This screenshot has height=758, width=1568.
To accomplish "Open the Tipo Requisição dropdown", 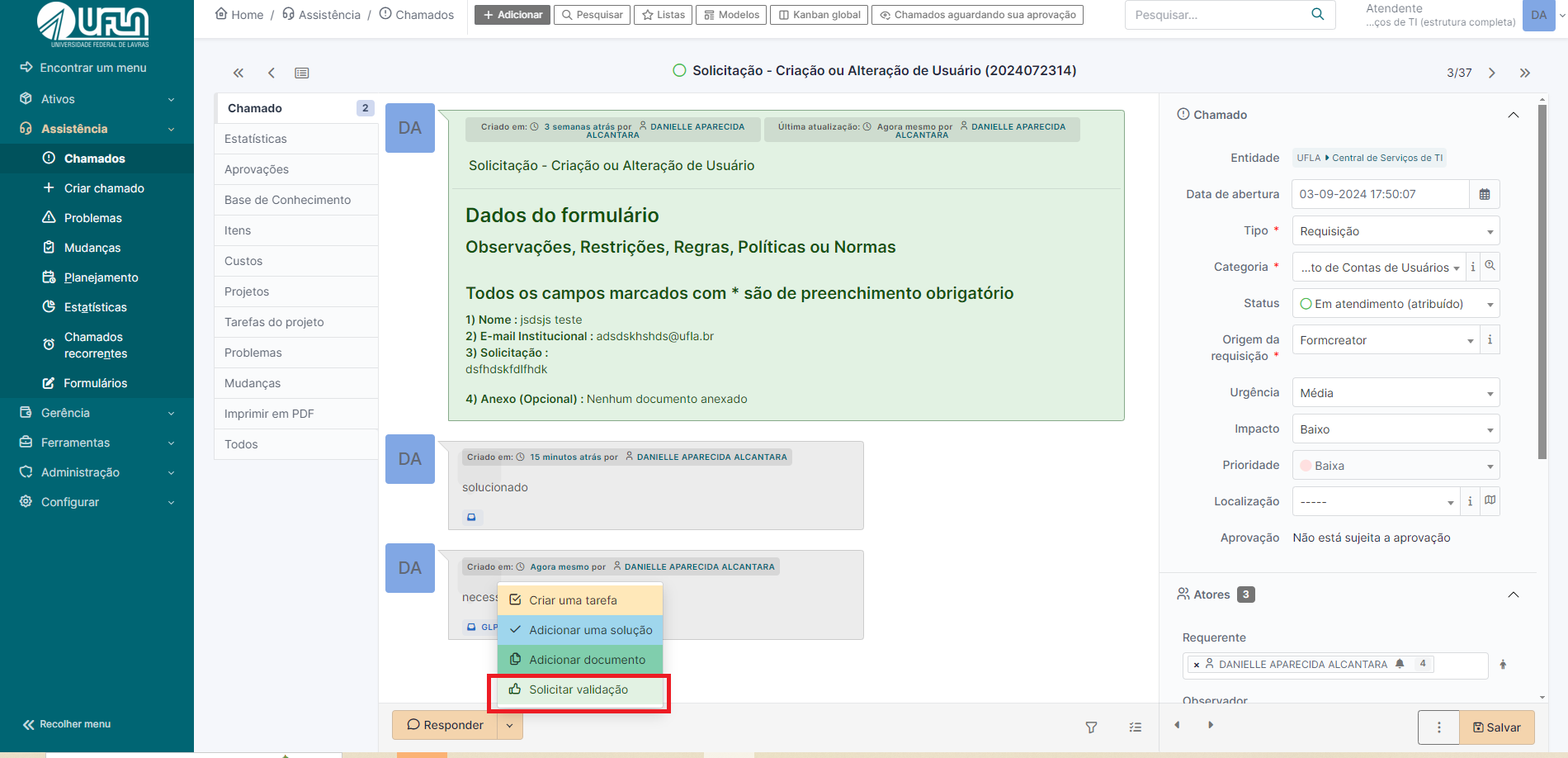I will 1396,231.
